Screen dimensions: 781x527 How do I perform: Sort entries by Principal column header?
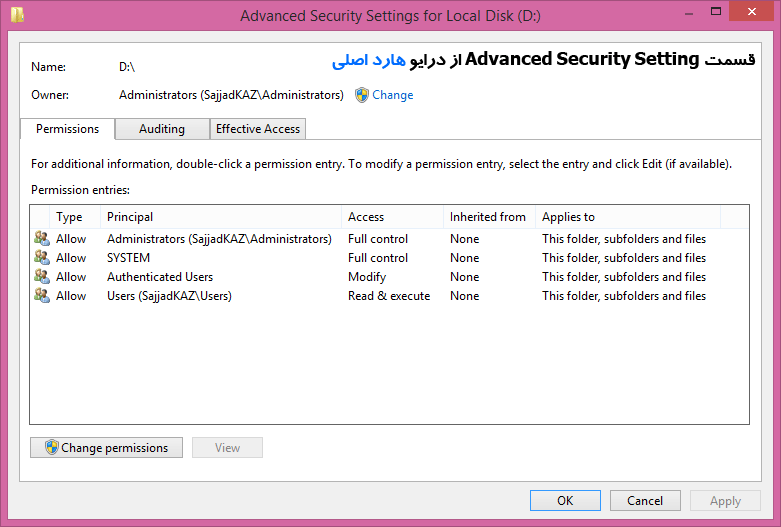[221, 217]
